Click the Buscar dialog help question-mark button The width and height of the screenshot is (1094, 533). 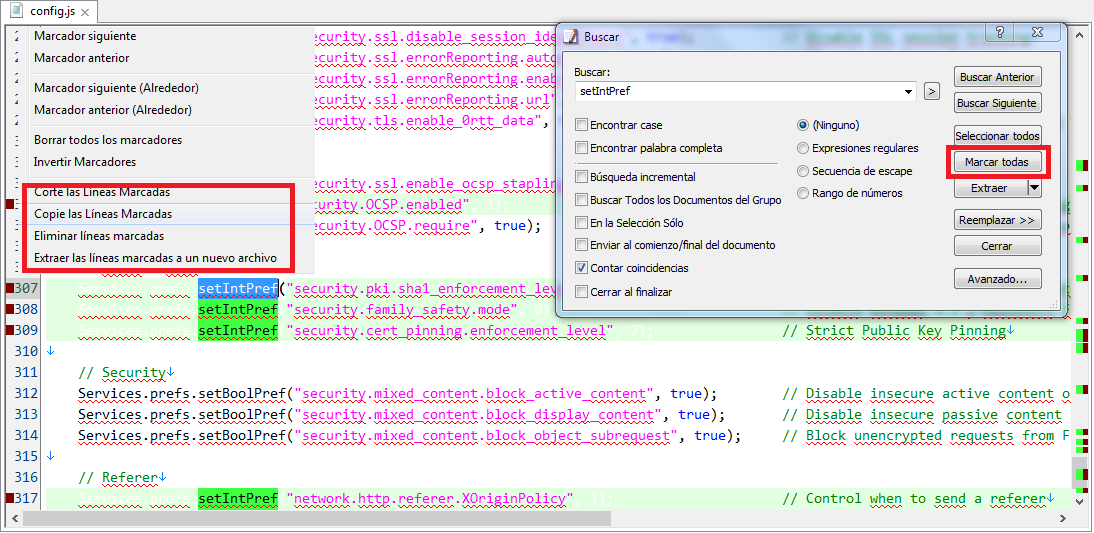999,32
